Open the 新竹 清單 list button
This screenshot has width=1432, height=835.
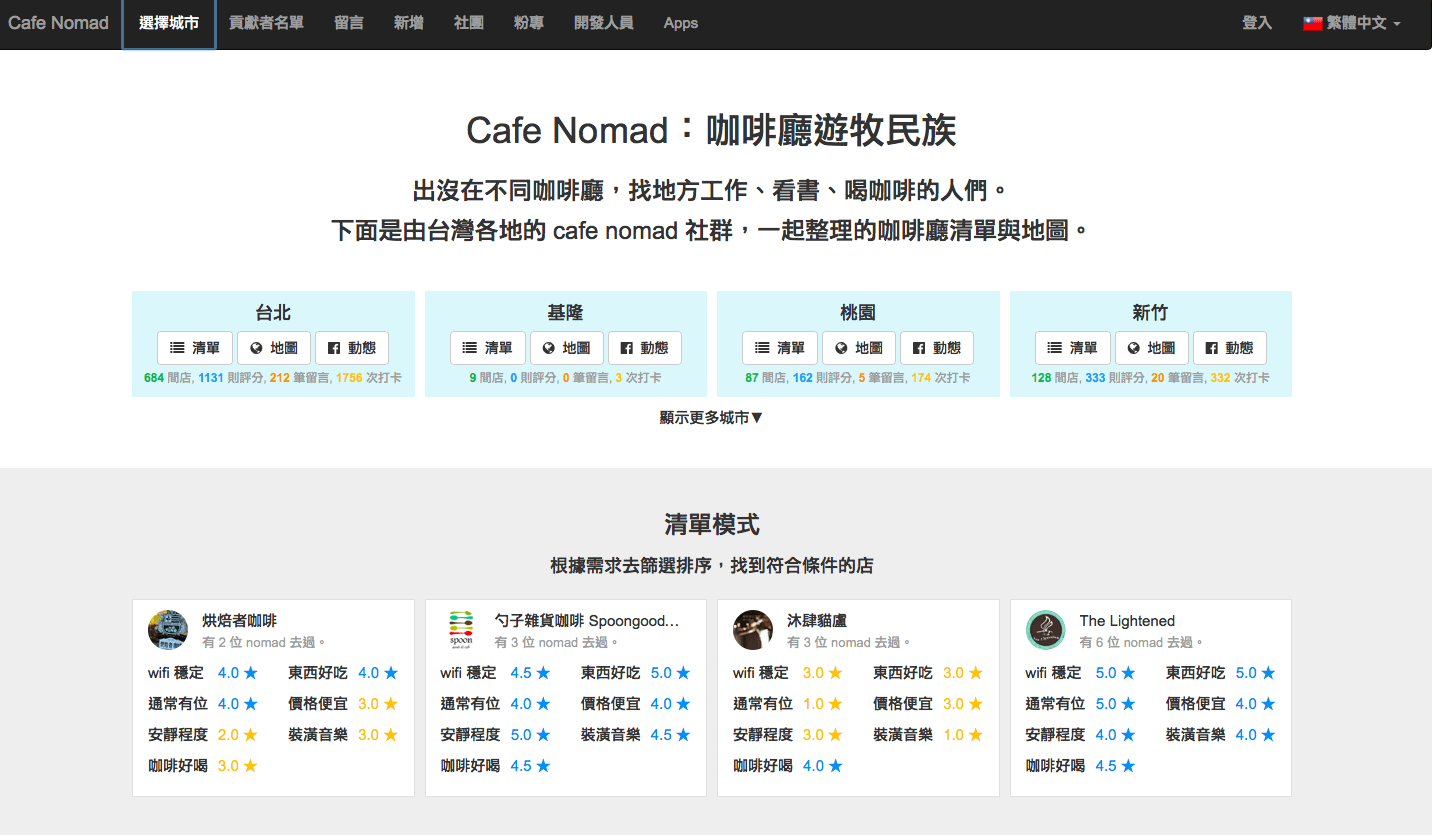(x=1073, y=348)
